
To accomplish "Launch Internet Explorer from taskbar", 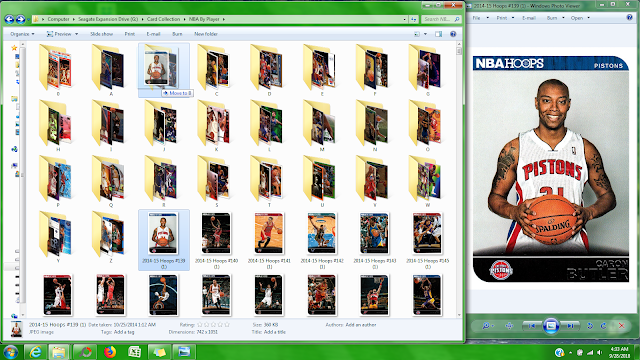I will coord(36,352).
